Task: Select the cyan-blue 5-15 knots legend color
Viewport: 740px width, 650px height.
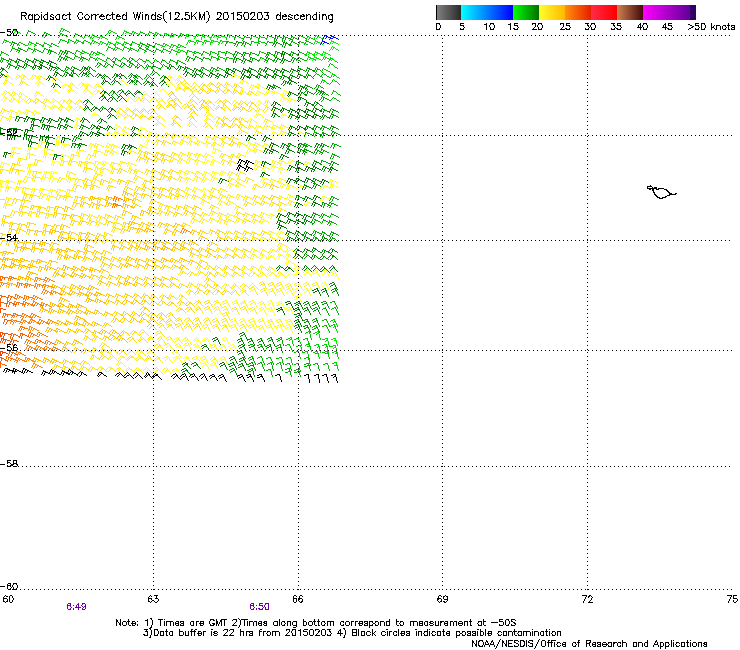Action: [x=487, y=12]
